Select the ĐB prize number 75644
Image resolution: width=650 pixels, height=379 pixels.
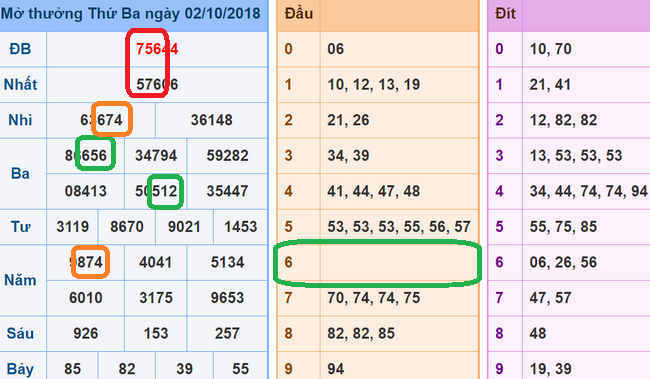coord(157,49)
